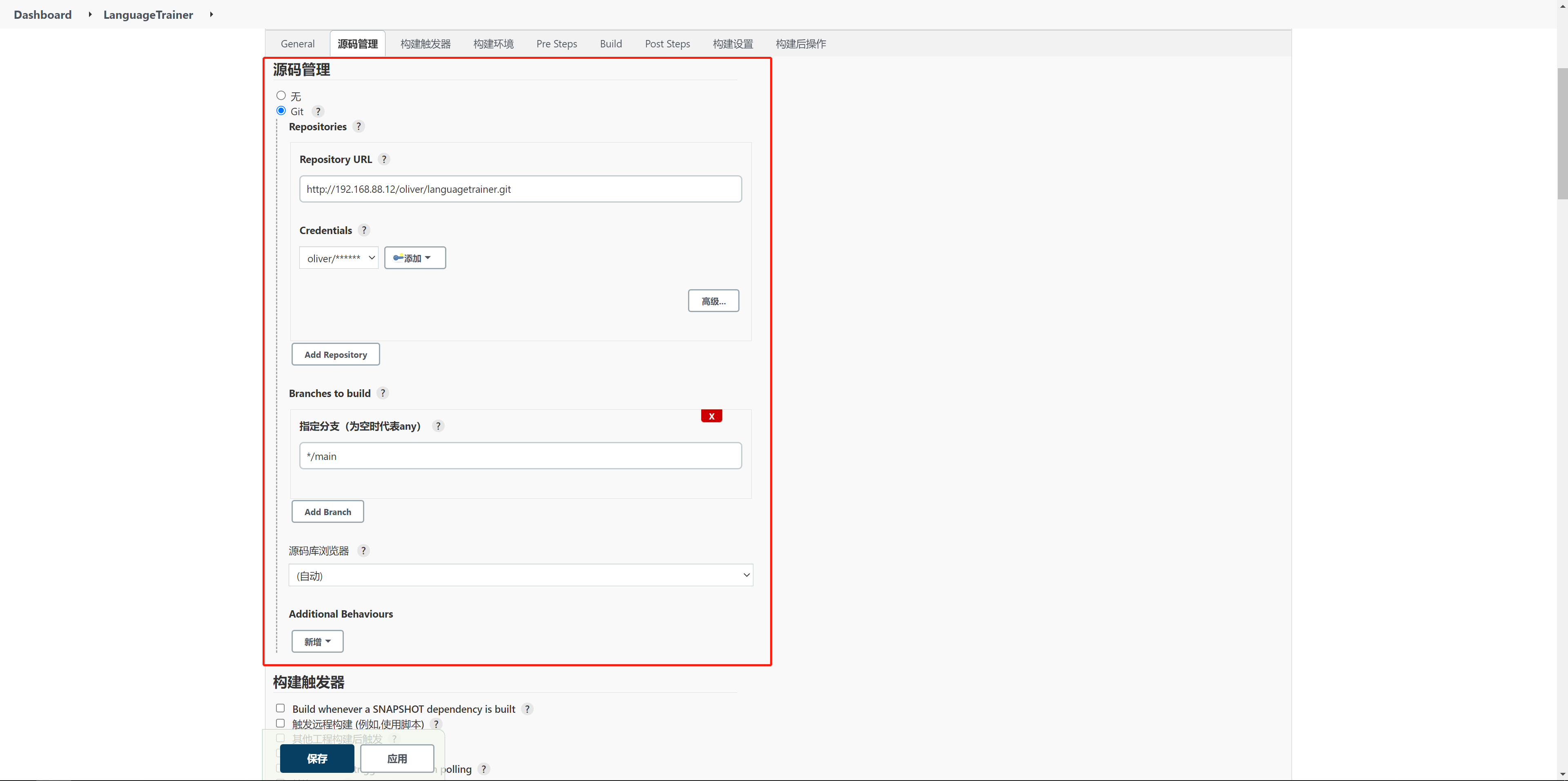Viewport: 1568px width, 781px height.
Task: Click breadcrumb arrow after LanguageTrainer
Action: pyautogui.click(x=211, y=14)
